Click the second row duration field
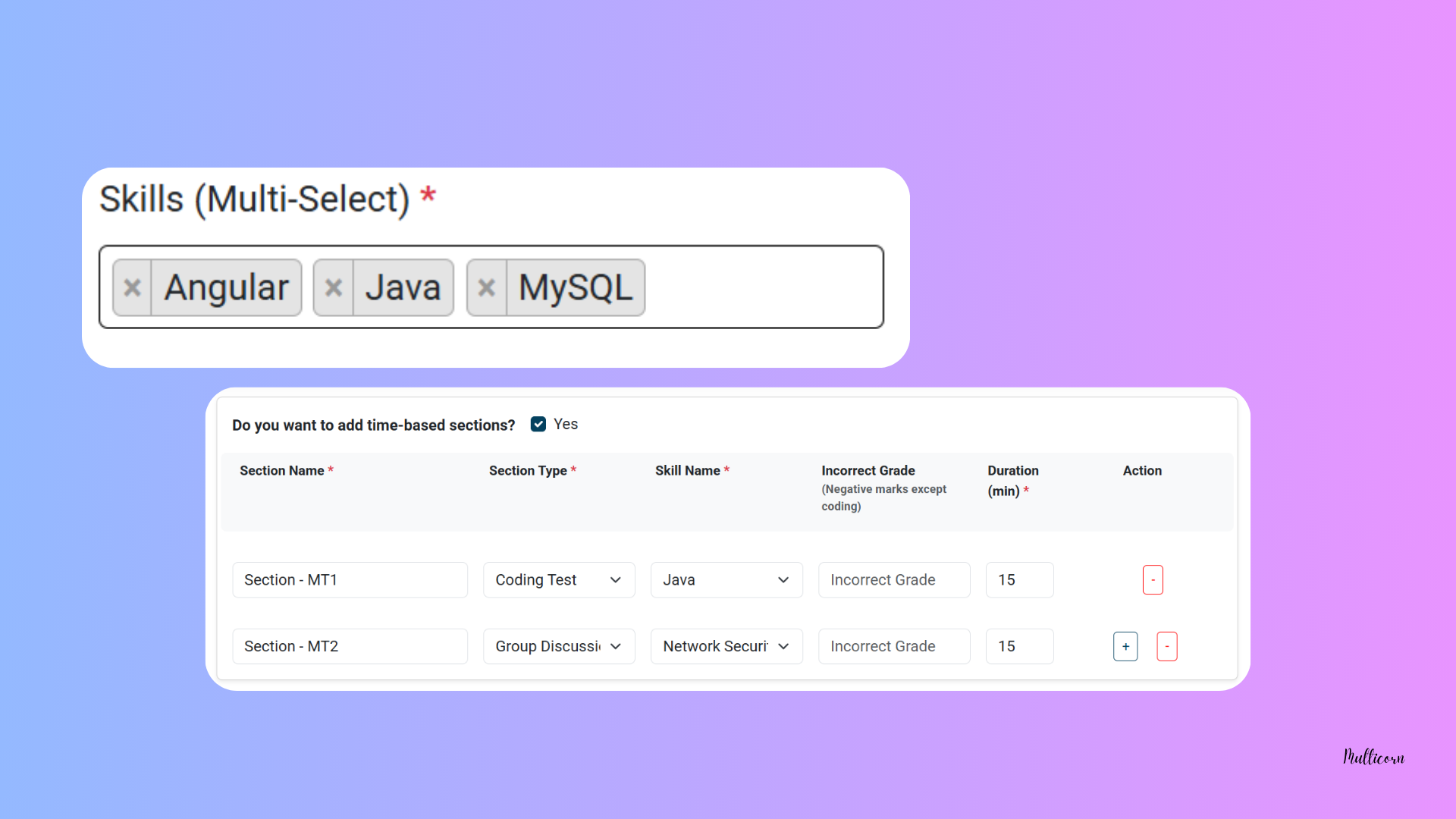 tap(1019, 646)
